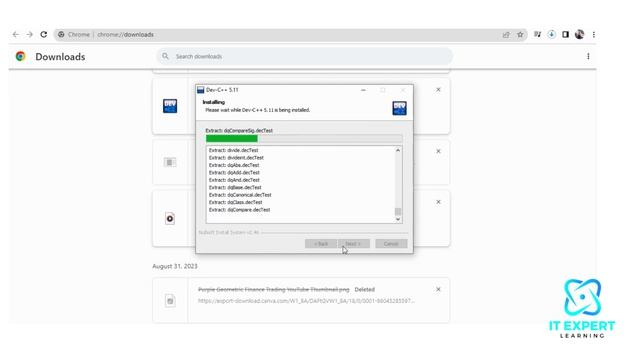The height and width of the screenshot is (360, 640).
Task: Click the Dev-C++ file icon in downloads list
Action: [170, 106]
